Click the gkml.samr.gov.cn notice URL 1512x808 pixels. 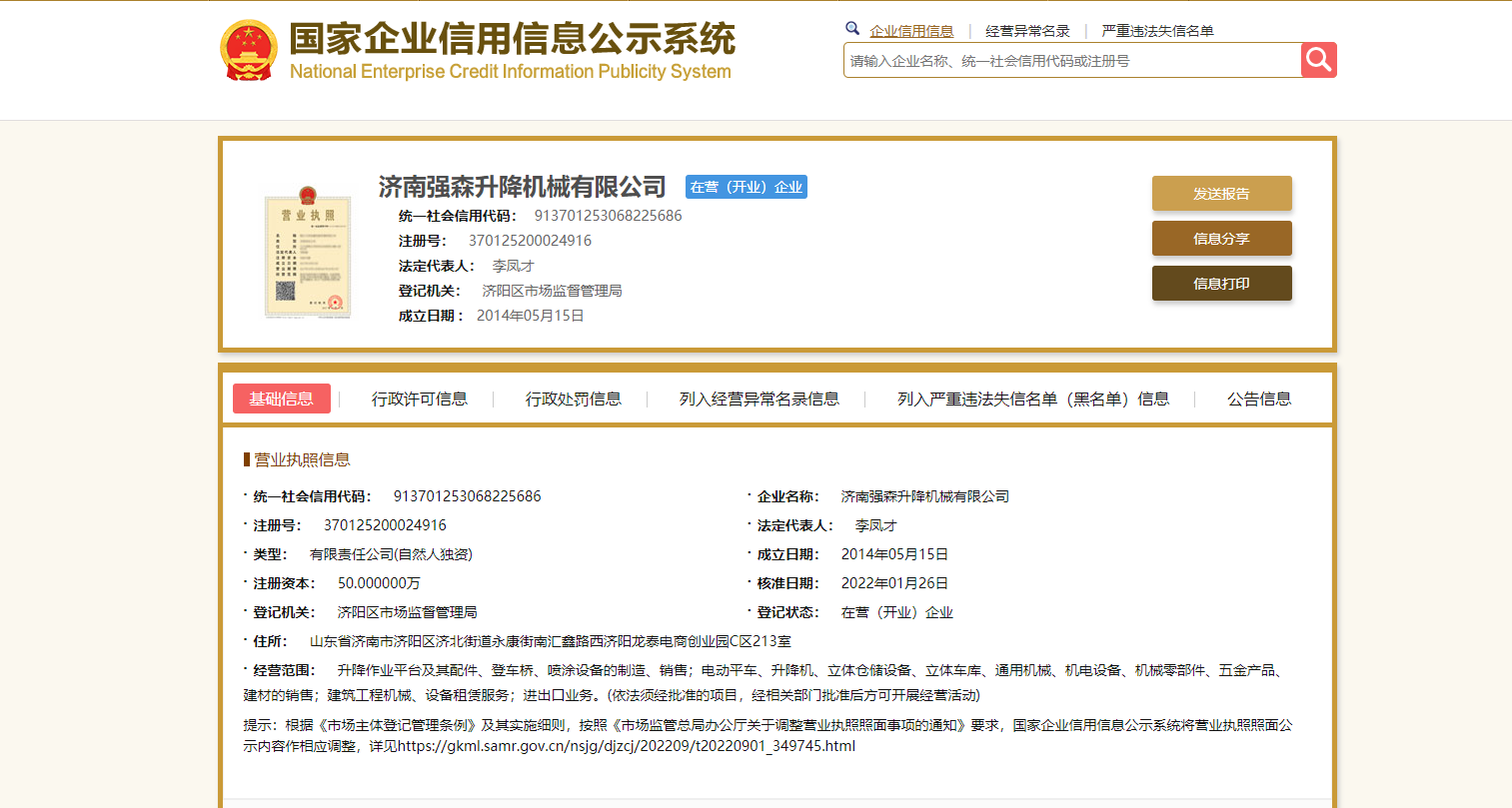point(627,746)
